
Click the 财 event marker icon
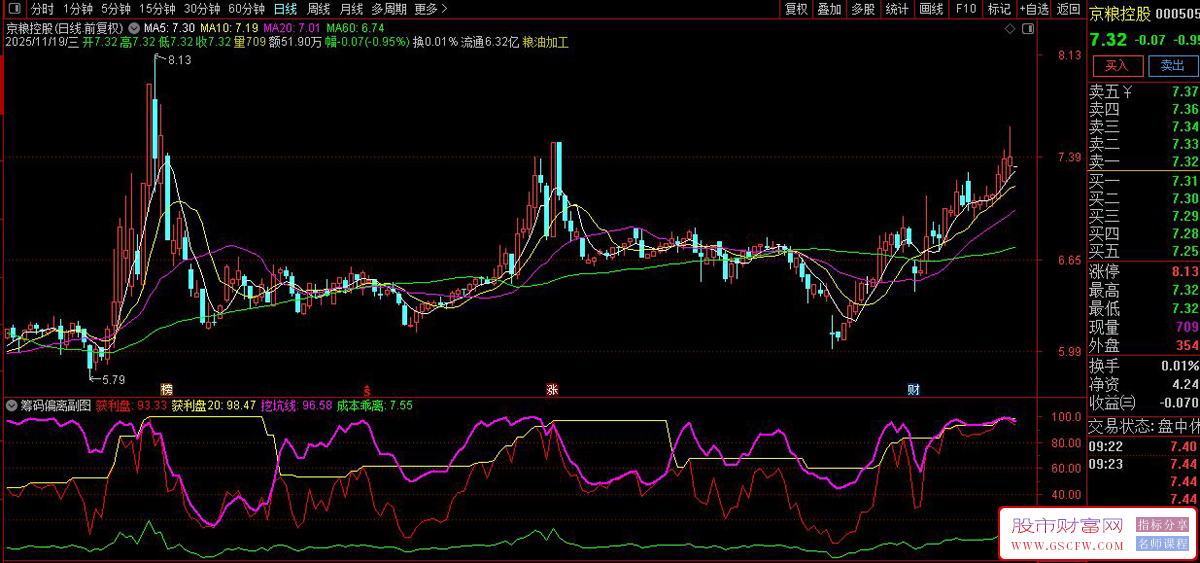click(913, 388)
